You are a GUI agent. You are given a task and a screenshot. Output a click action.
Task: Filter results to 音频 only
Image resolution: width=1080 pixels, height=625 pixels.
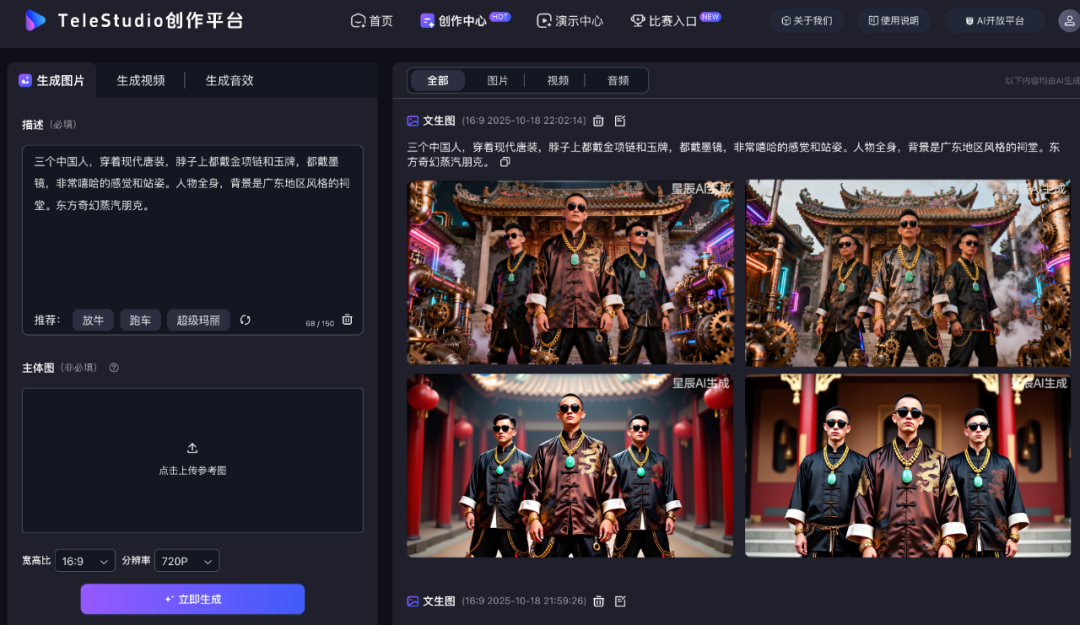coord(618,80)
